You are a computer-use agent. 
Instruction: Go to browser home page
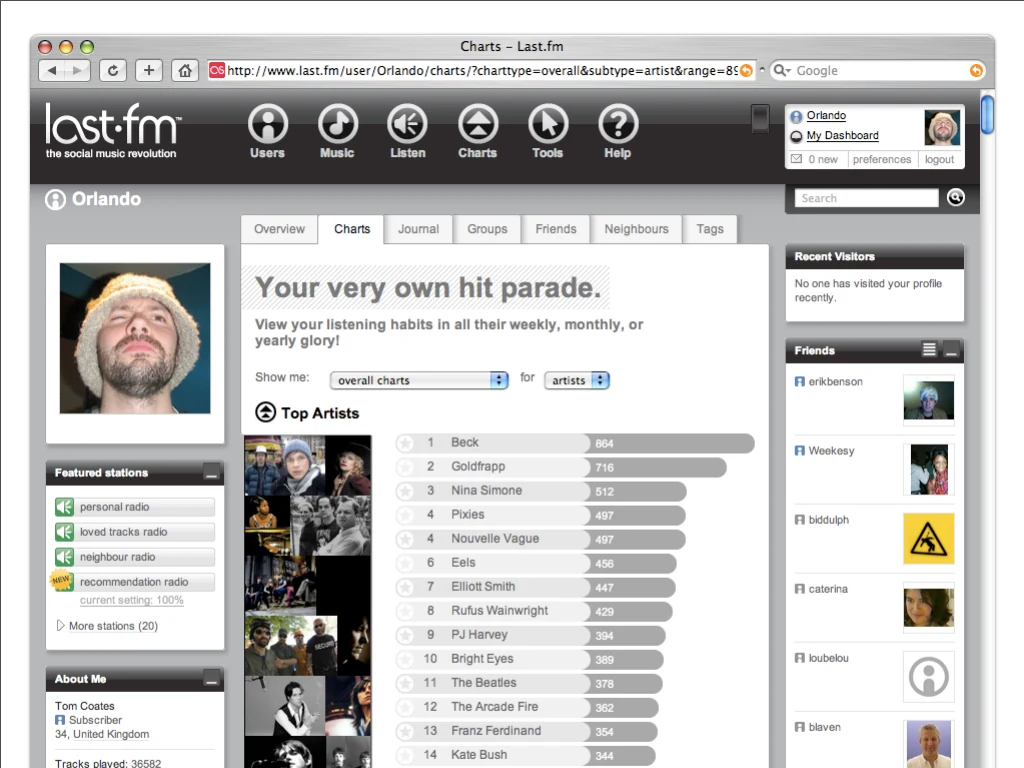185,71
